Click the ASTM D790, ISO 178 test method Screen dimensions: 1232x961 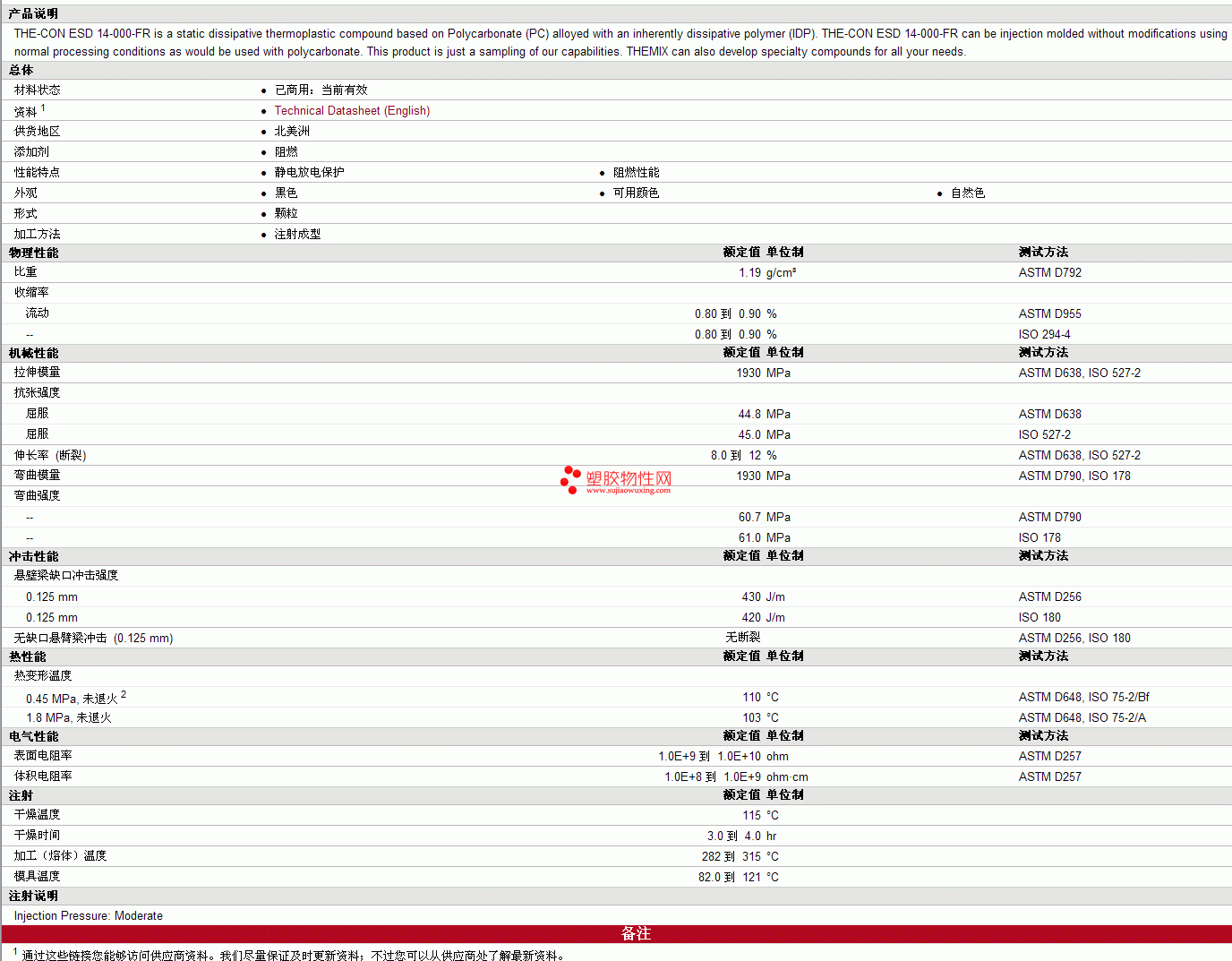tap(1074, 476)
